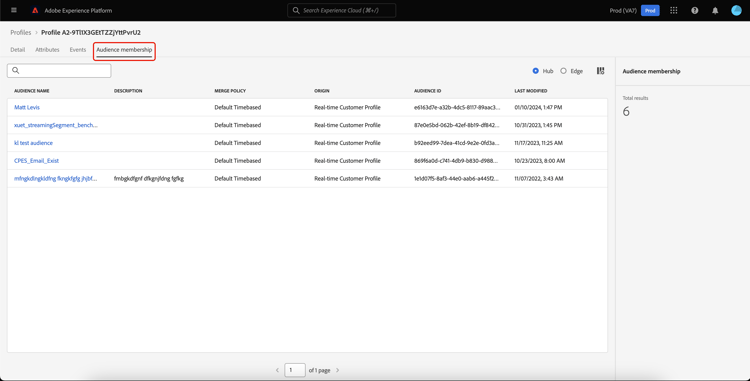Open the column customization icon
This screenshot has height=381, width=750.
(600, 71)
